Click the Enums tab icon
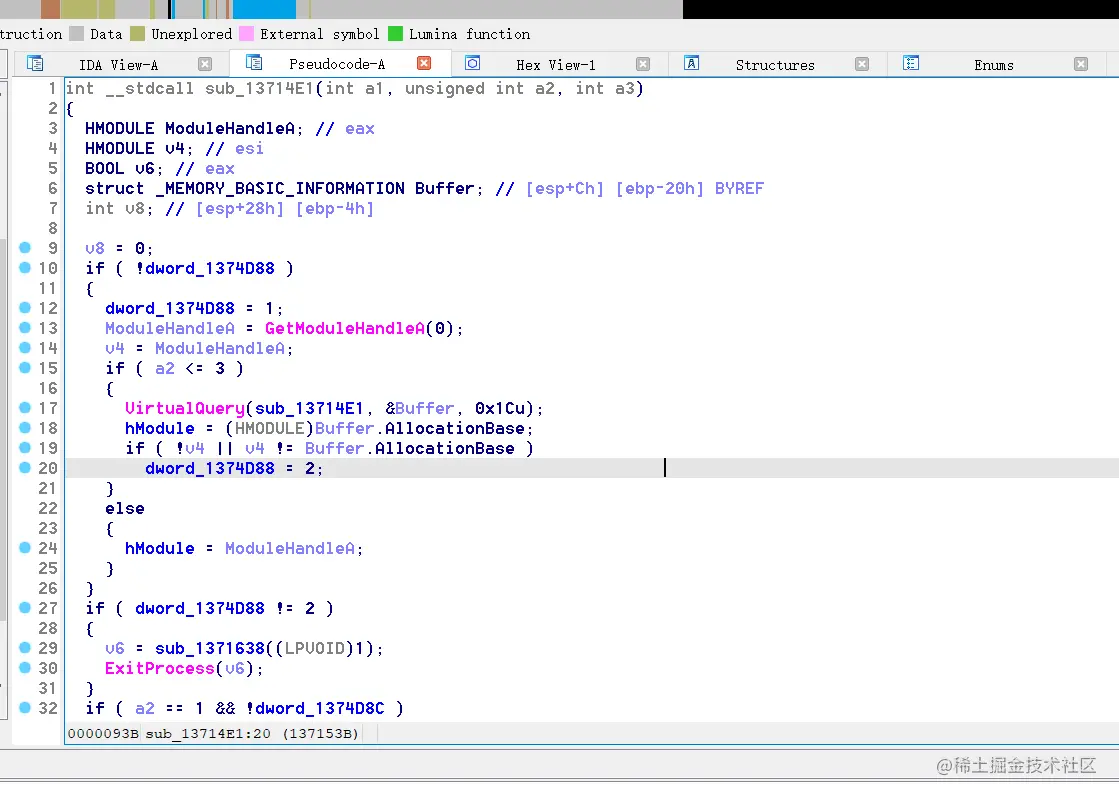1119x798 pixels. click(x=911, y=64)
